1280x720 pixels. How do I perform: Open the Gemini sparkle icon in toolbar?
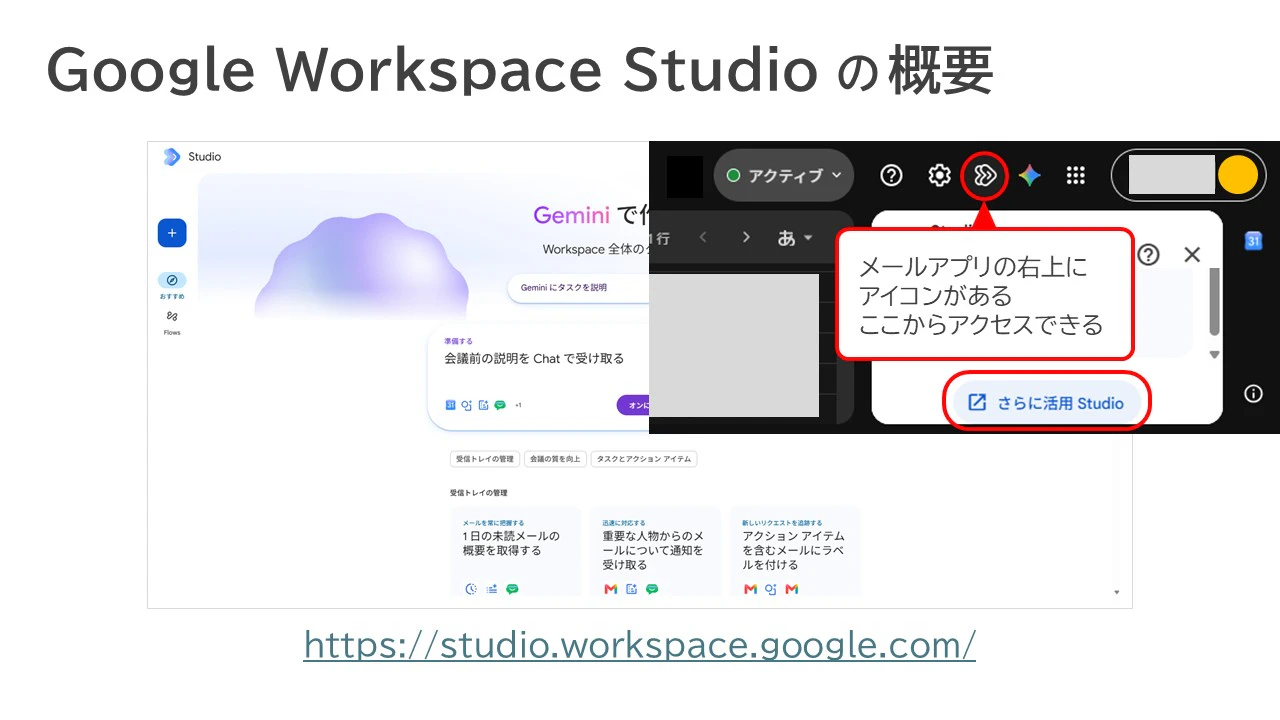[1030, 176]
